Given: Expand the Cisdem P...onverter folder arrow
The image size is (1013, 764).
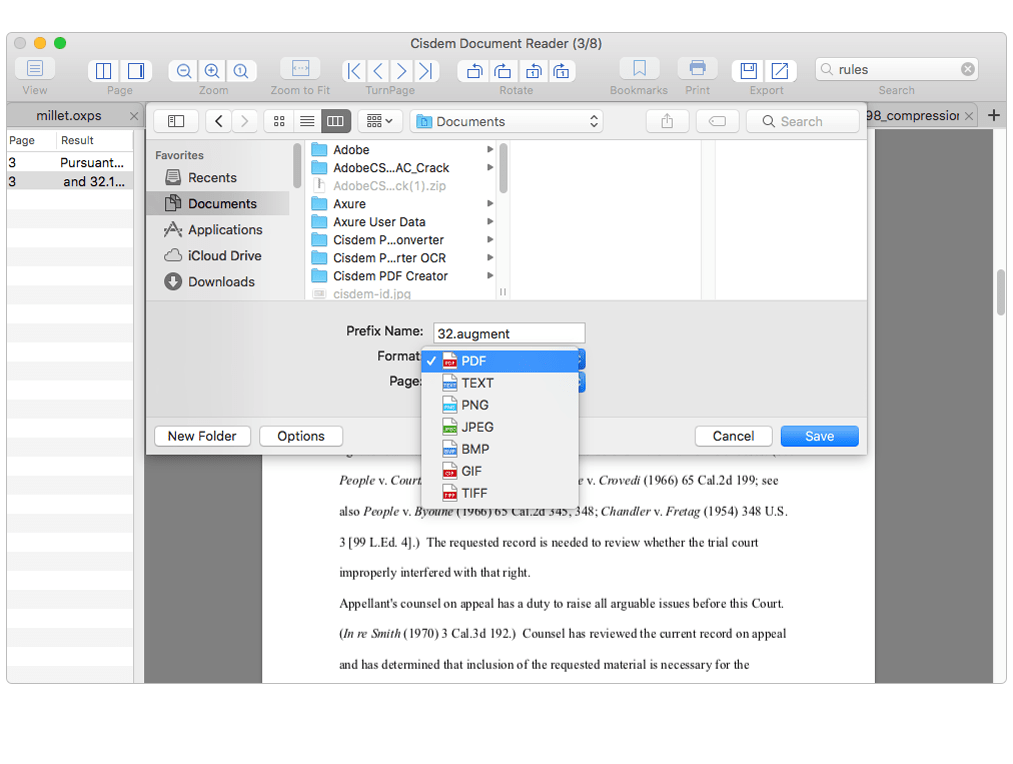Looking at the screenshot, I should pyautogui.click(x=490, y=240).
